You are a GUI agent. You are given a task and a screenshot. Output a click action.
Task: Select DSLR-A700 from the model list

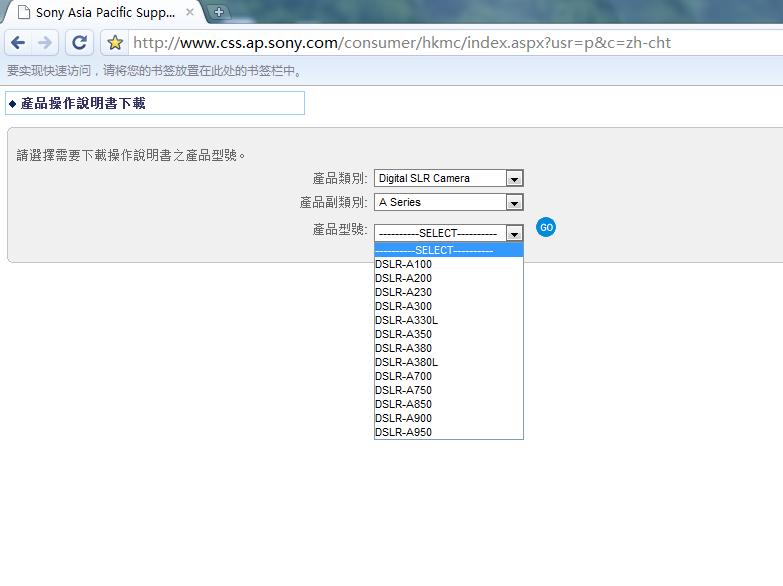click(448, 376)
